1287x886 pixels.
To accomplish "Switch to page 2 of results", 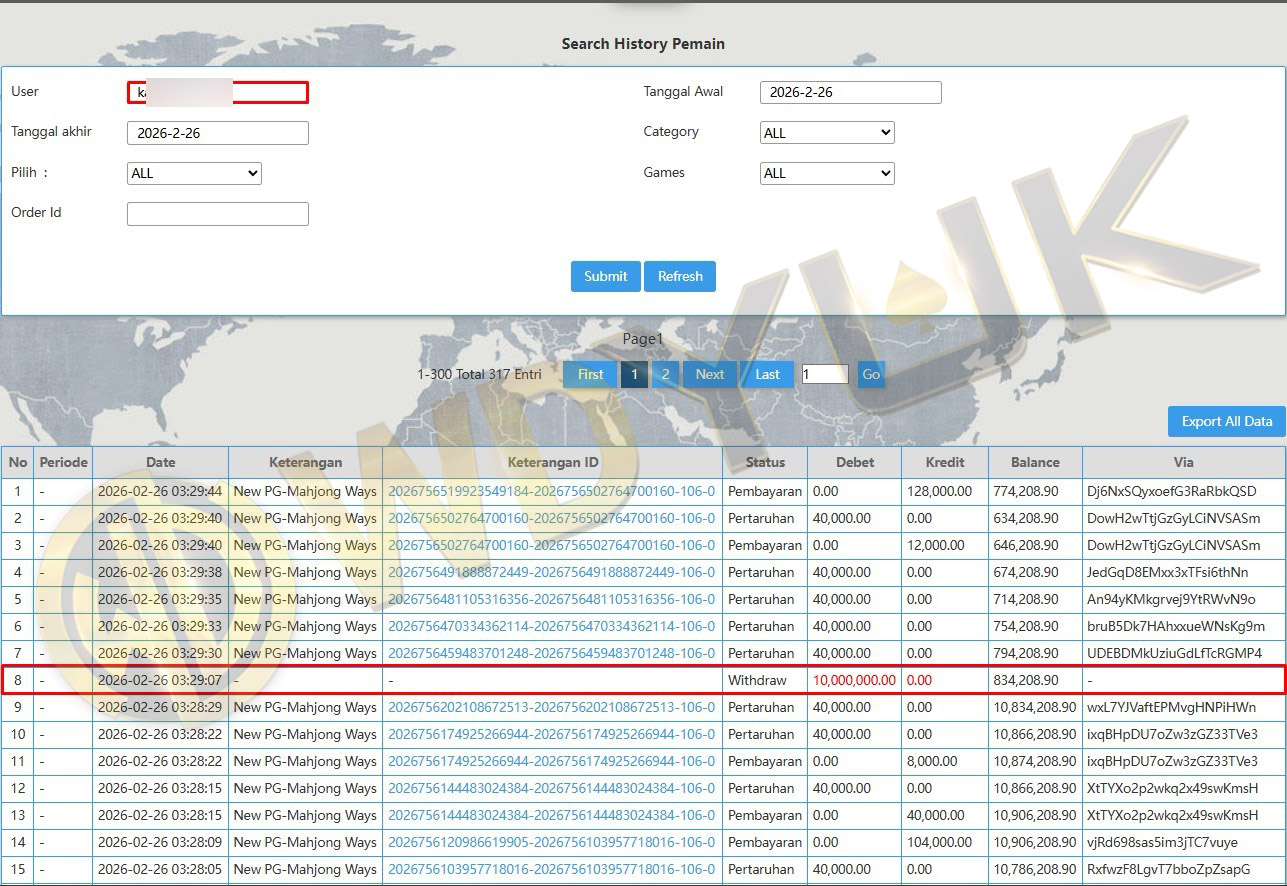I will click(665, 374).
